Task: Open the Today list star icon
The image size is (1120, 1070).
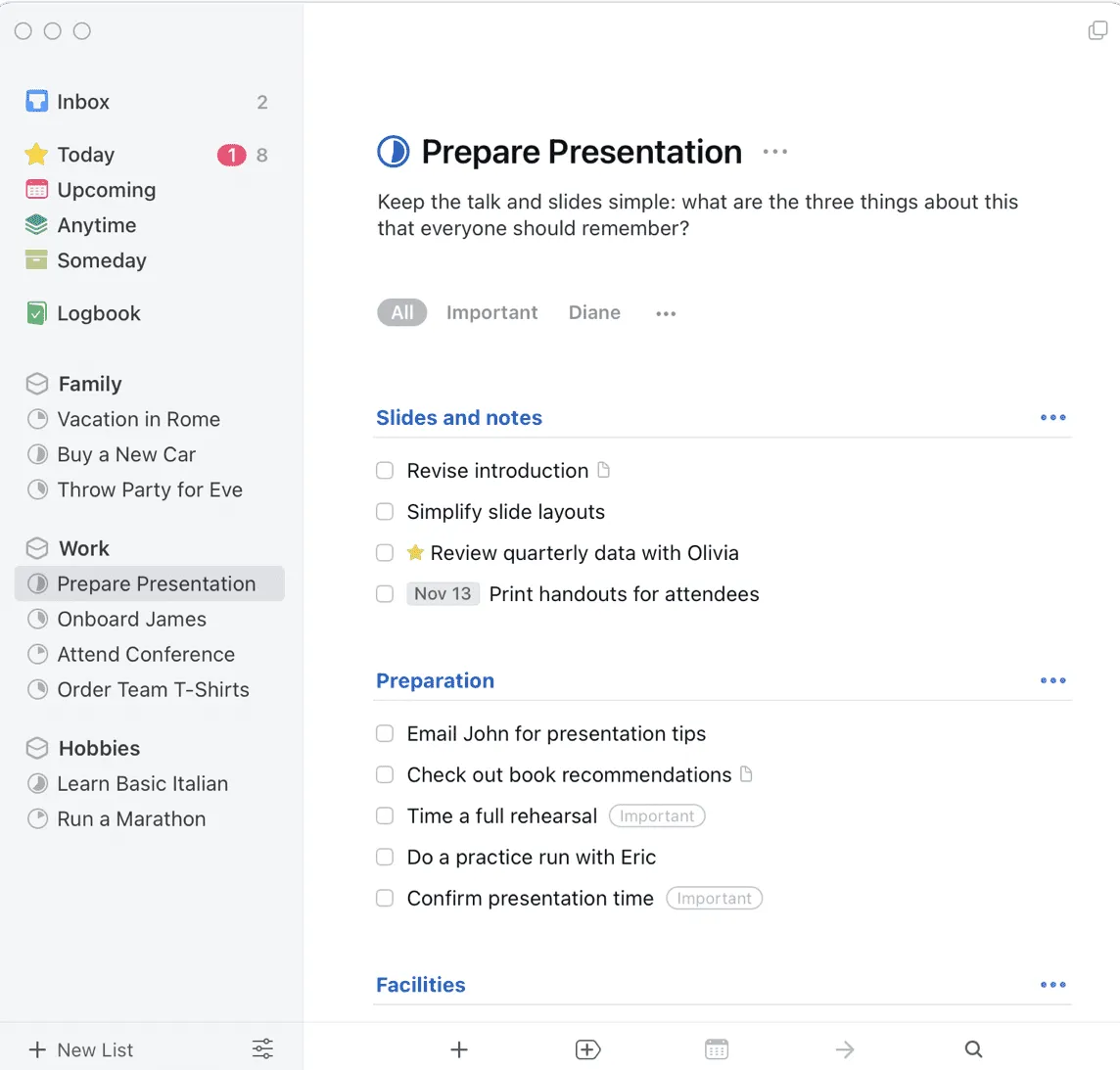Action: click(x=36, y=155)
